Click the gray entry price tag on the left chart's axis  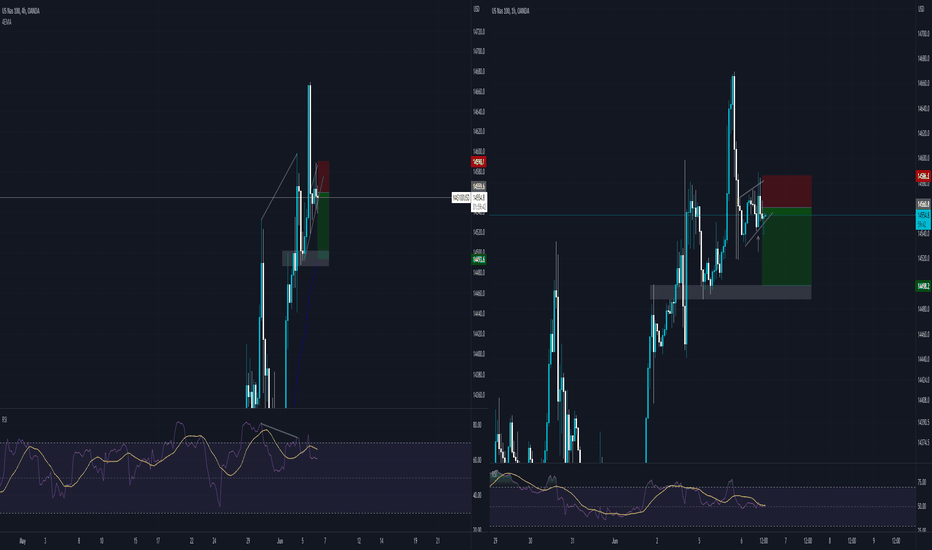click(478, 186)
